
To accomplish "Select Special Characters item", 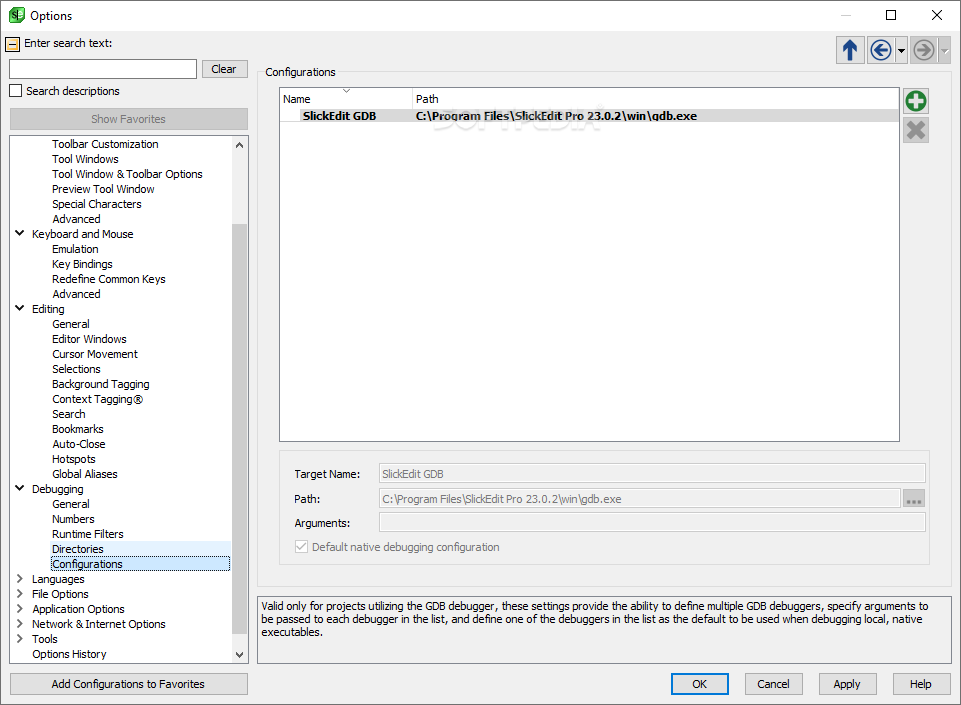I will (96, 204).
